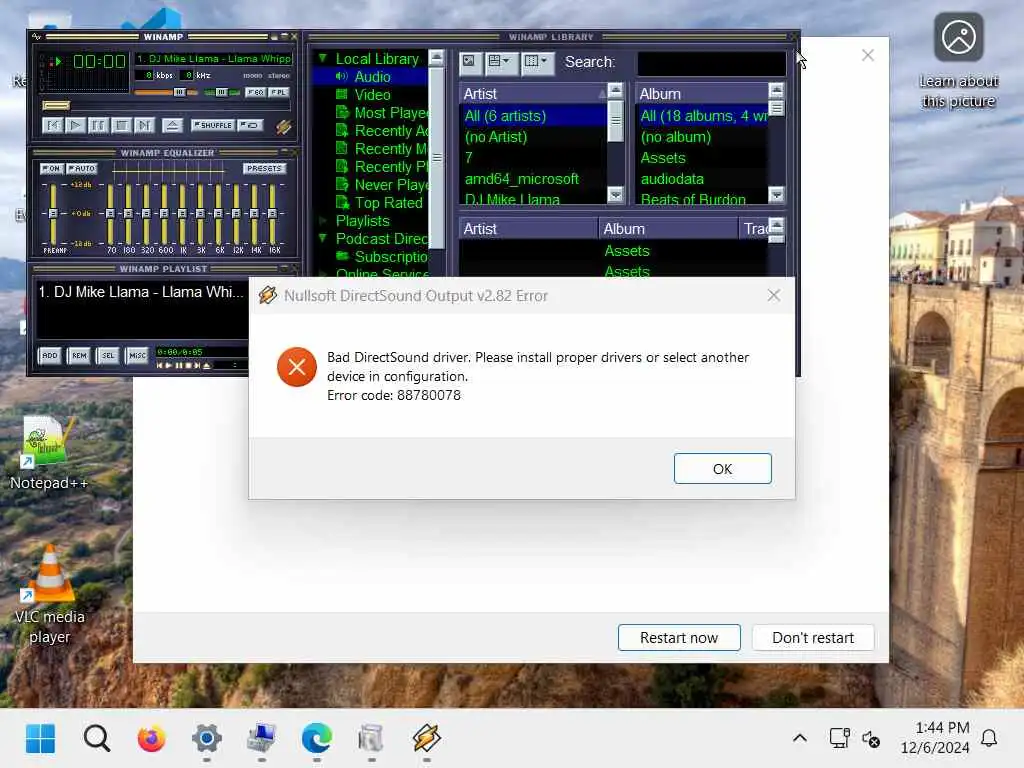Select Video in the library tree
1024x768 pixels.
pyautogui.click(x=372, y=95)
